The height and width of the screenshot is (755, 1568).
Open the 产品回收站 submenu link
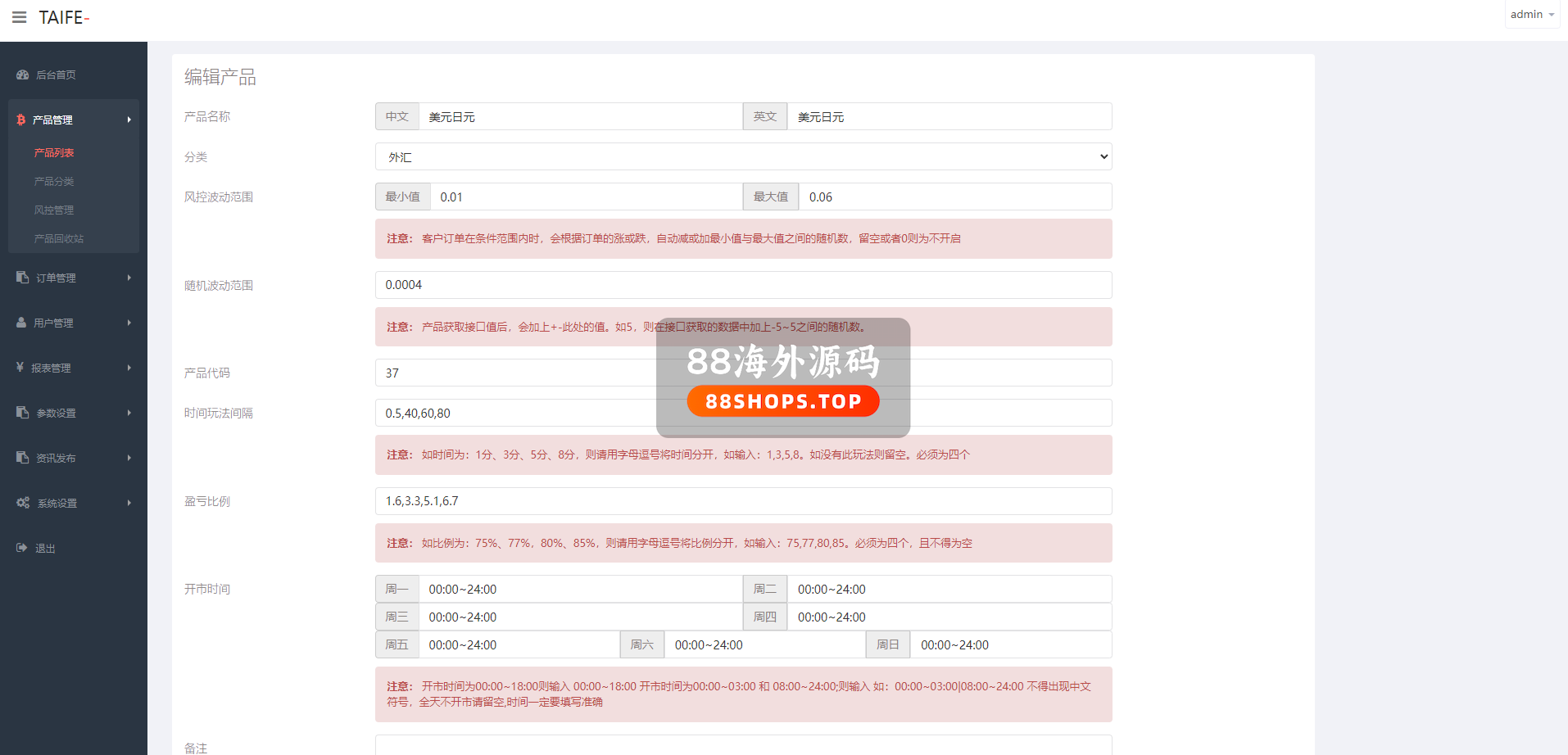point(59,238)
